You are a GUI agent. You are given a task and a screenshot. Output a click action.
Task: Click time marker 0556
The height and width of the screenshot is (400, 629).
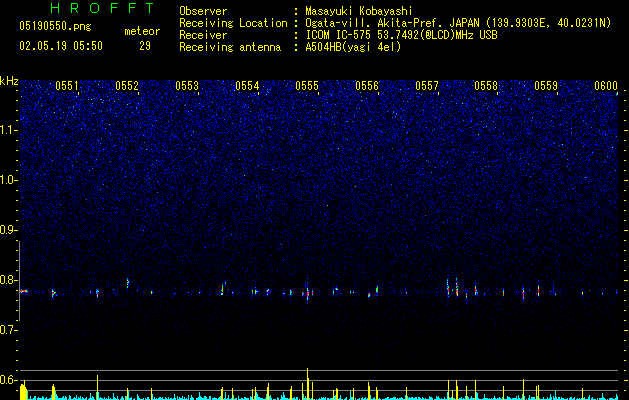pyautogui.click(x=367, y=86)
